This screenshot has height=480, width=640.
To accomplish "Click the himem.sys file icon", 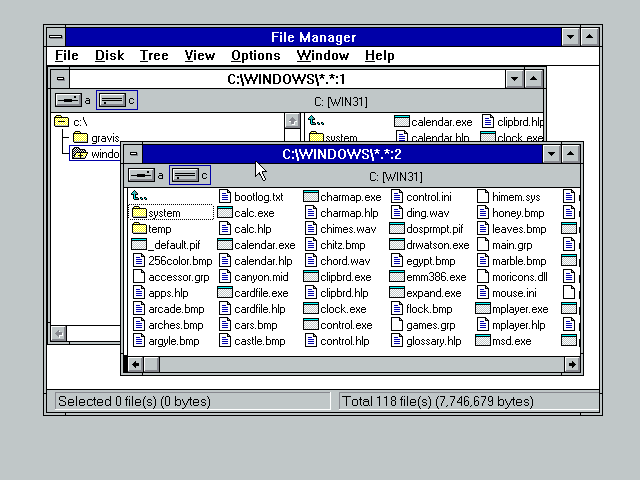I will [483, 197].
